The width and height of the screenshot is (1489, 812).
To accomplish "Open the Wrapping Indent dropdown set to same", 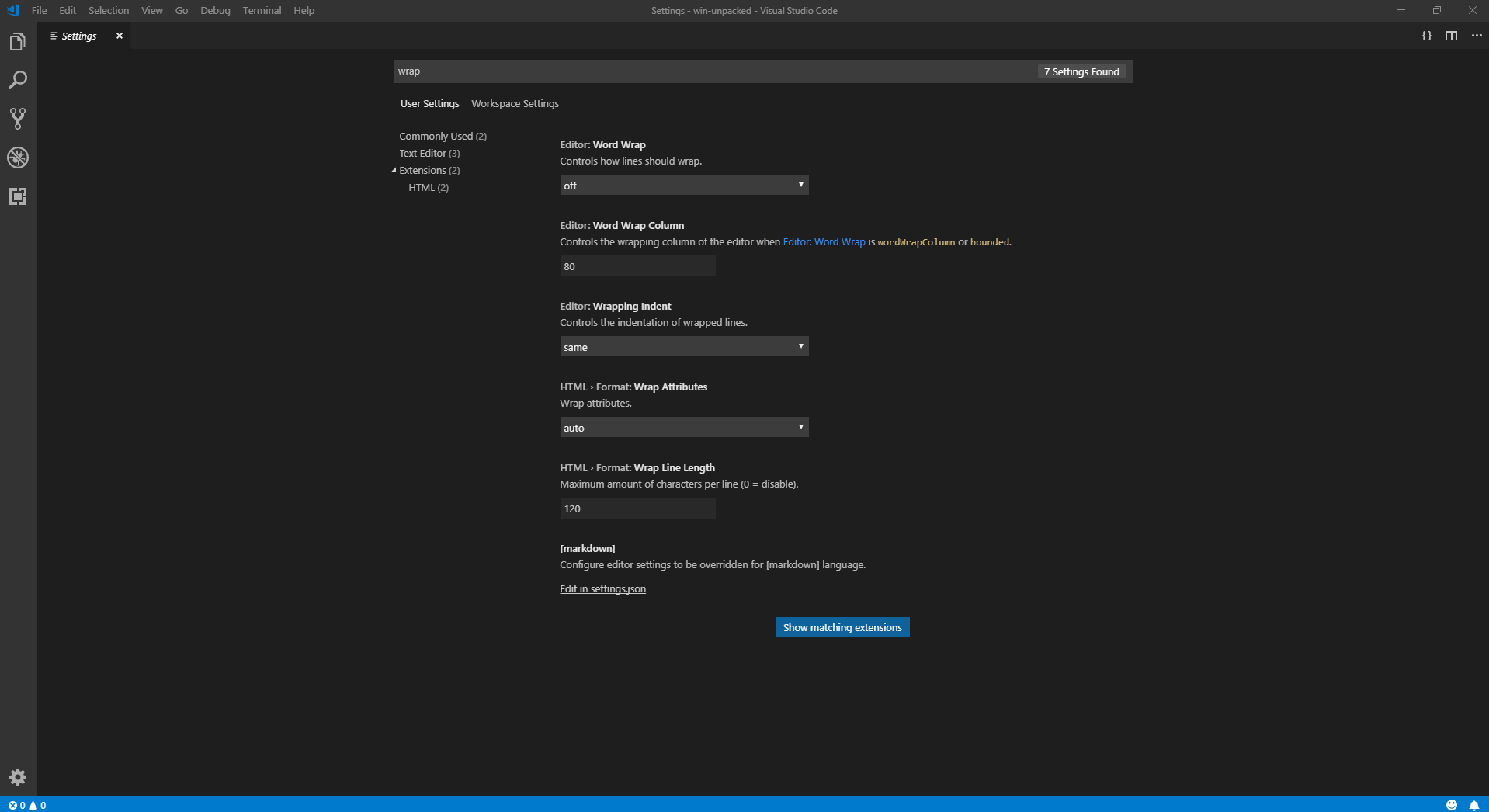I will [x=684, y=346].
